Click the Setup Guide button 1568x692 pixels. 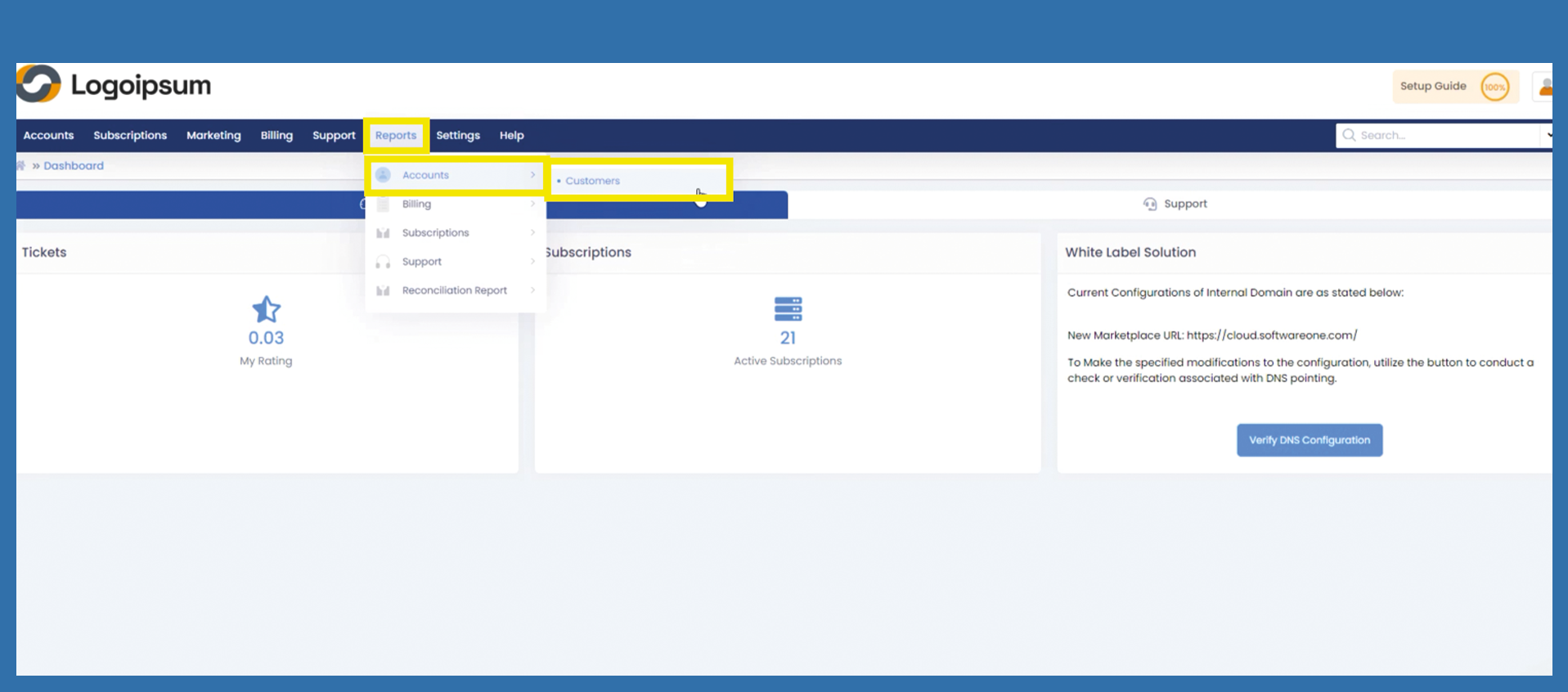tap(1433, 87)
